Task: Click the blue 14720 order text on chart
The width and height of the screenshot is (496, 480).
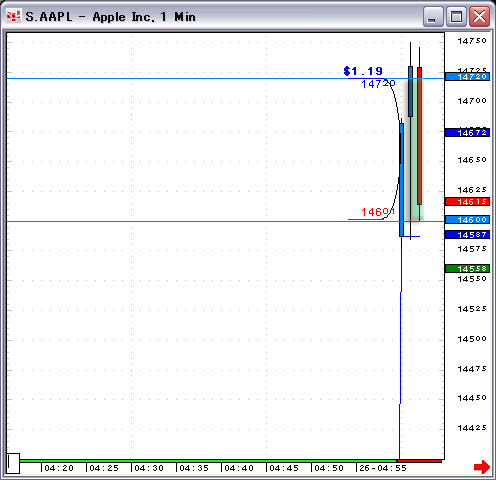Action: (x=378, y=84)
